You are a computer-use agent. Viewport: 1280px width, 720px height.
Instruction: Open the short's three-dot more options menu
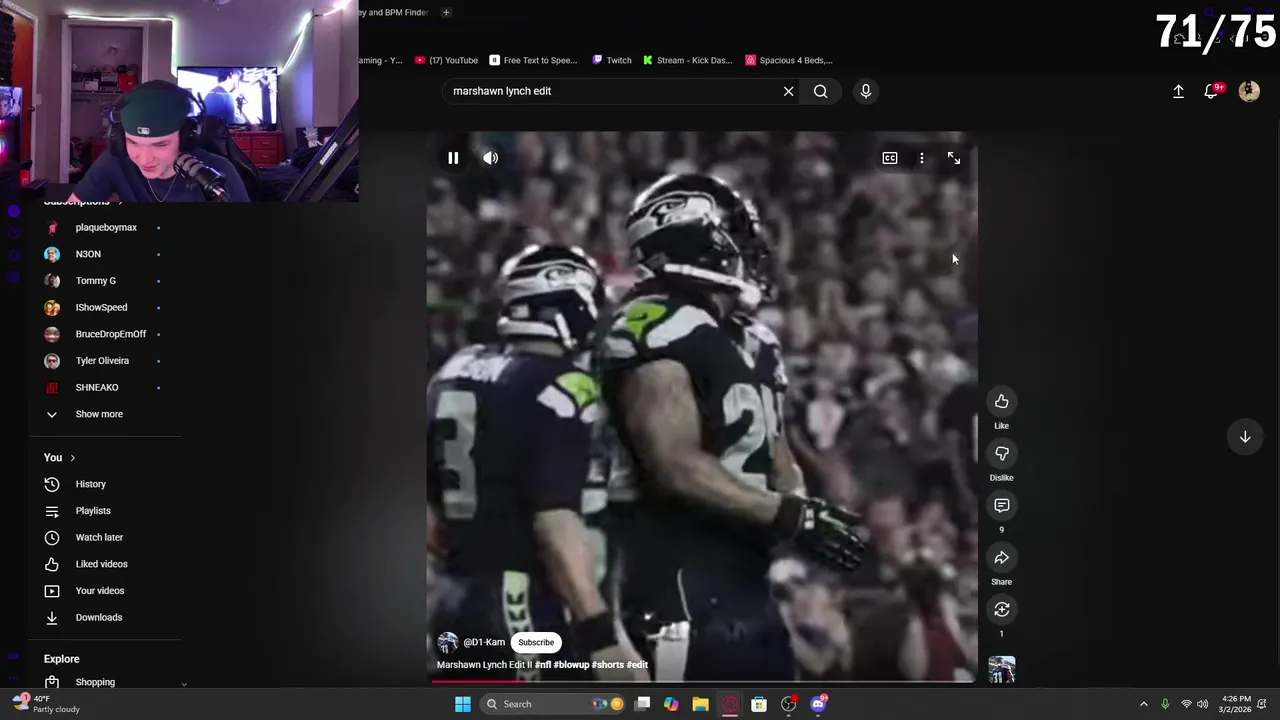(921, 158)
